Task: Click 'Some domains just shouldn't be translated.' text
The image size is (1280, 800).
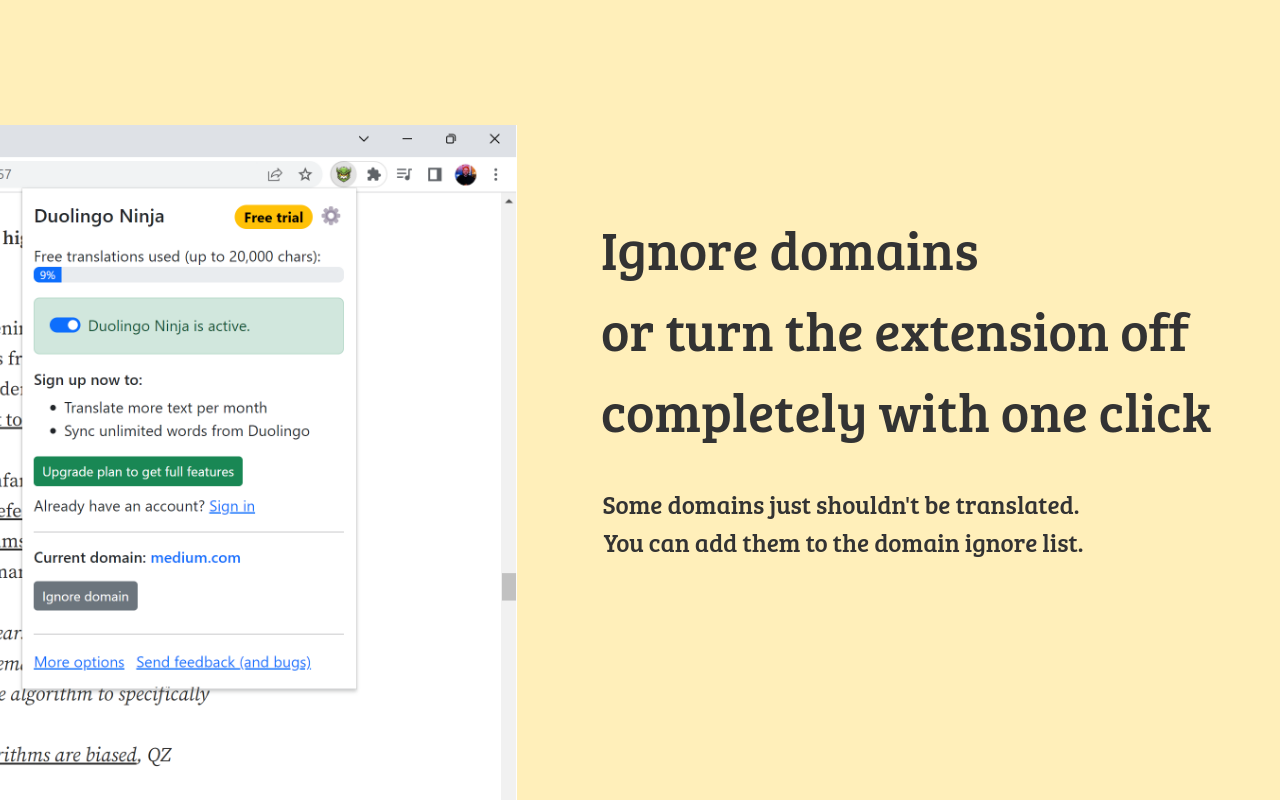Action: click(x=841, y=505)
